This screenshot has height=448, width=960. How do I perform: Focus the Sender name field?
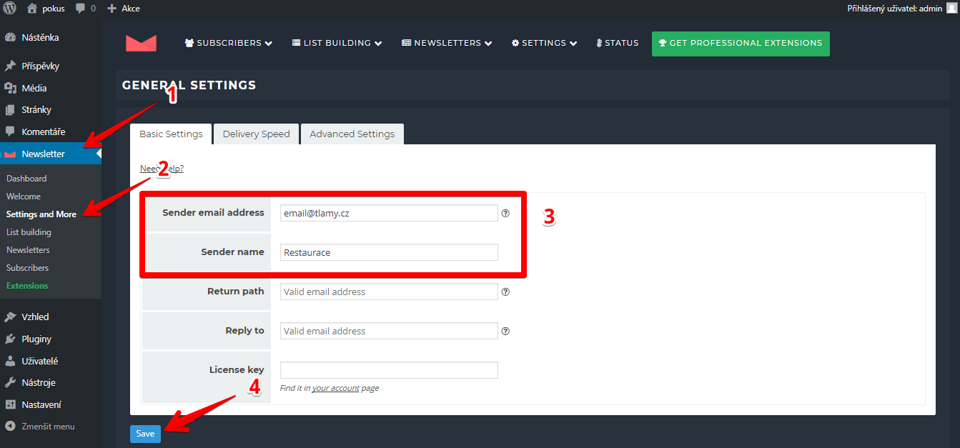coord(389,252)
